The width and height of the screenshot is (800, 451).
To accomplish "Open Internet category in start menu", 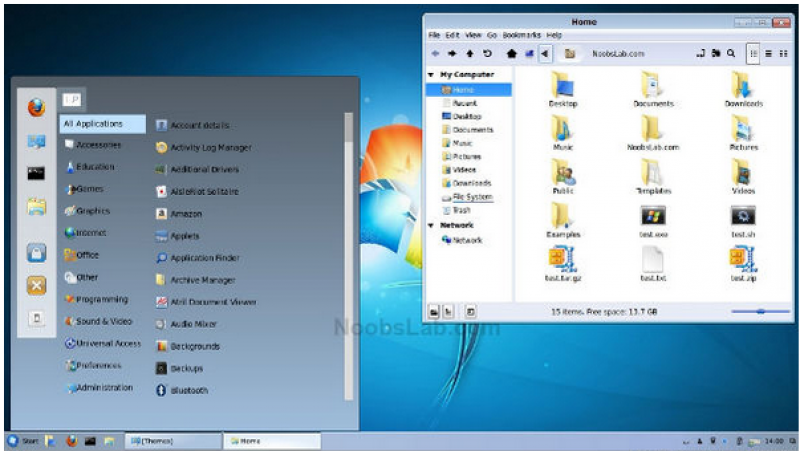I will (x=85, y=233).
